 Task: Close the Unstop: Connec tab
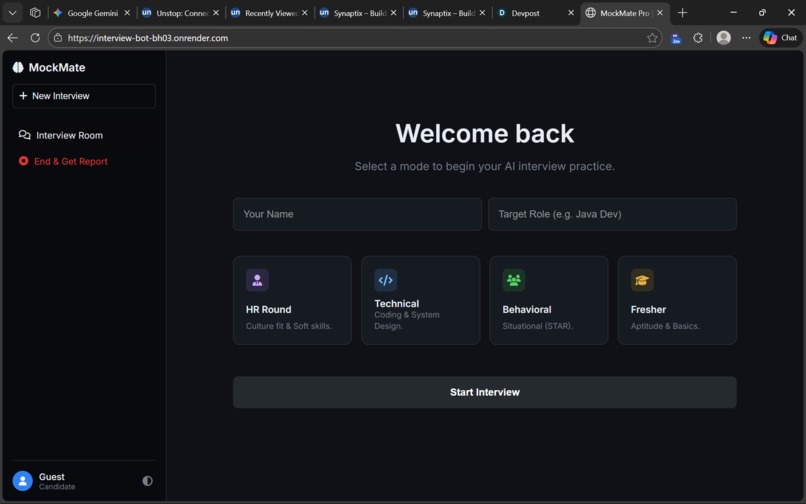pyautogui.click(x=216, y=13)
